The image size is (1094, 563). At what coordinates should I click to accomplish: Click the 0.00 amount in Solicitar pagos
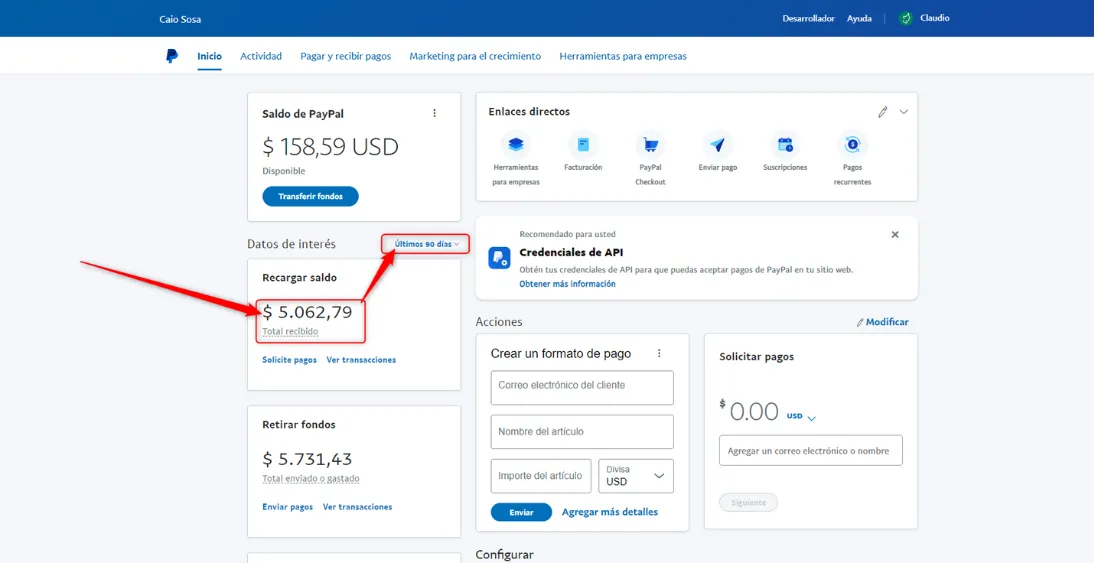point(754,412)
